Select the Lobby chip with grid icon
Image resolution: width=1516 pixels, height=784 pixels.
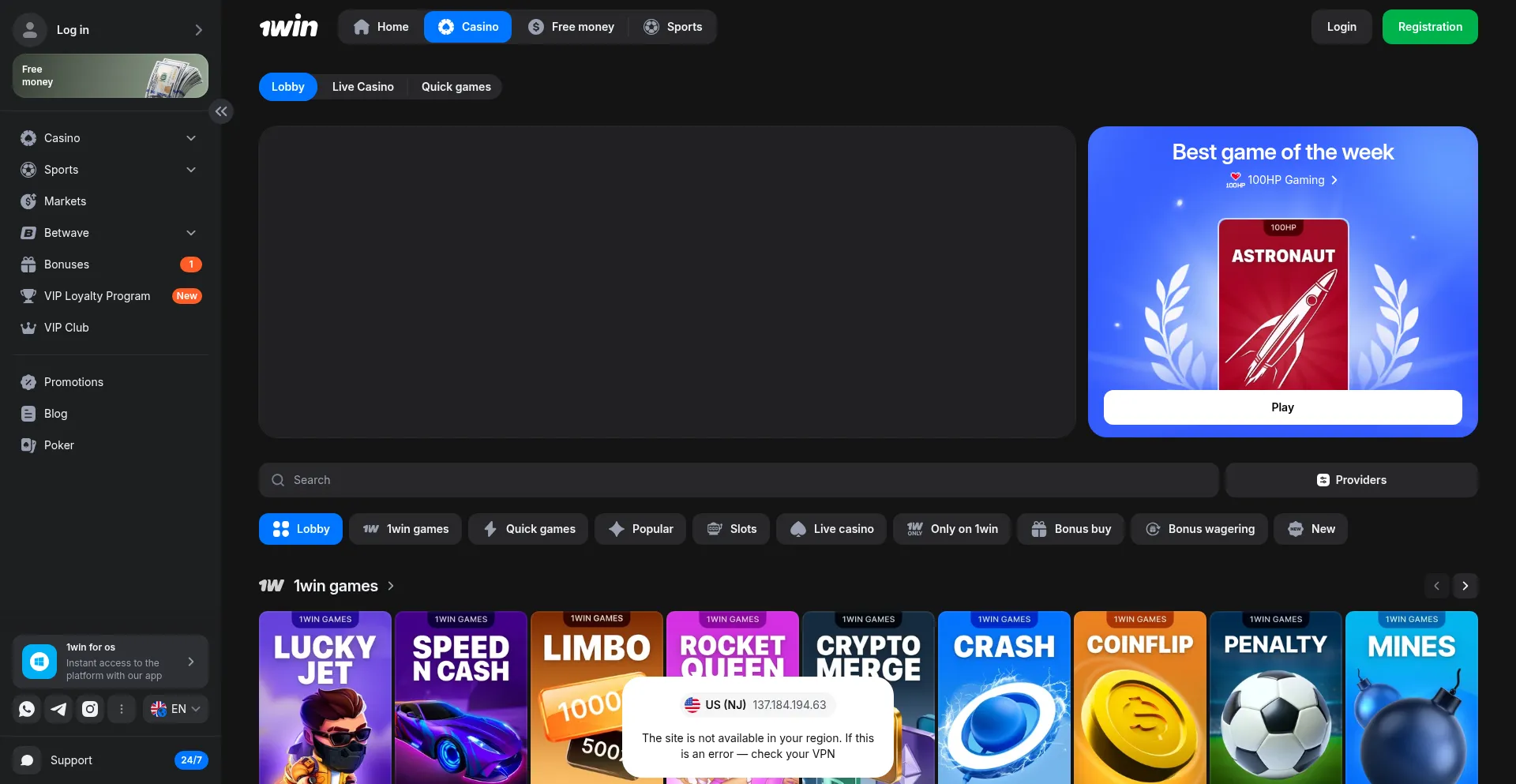click(x=301, y=529)
